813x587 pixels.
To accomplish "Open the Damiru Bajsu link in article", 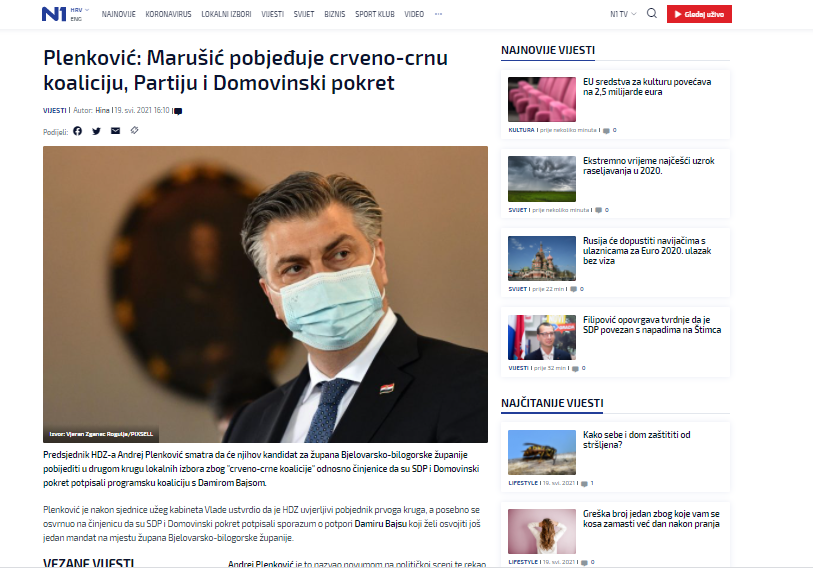I will [380, 524].
